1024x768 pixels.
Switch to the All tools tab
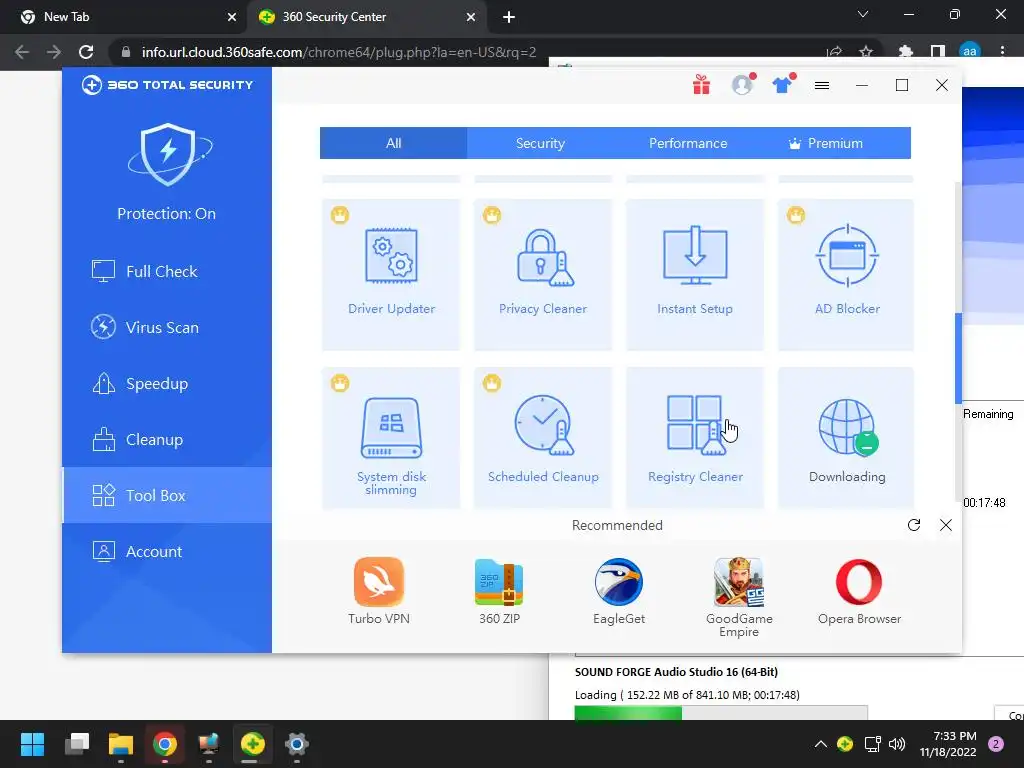pos(393,143)
